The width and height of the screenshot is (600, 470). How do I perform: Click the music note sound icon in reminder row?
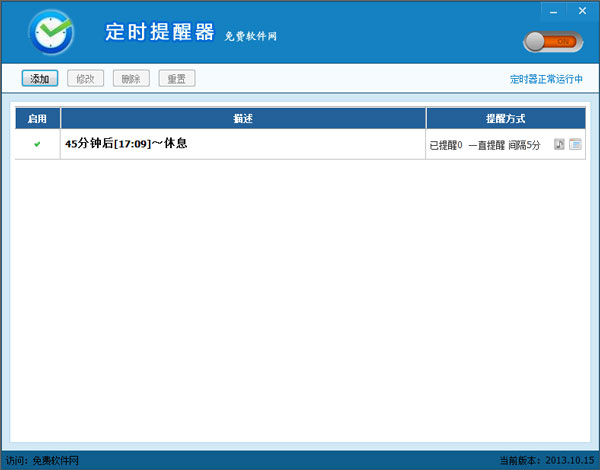(x=559, y=145)
